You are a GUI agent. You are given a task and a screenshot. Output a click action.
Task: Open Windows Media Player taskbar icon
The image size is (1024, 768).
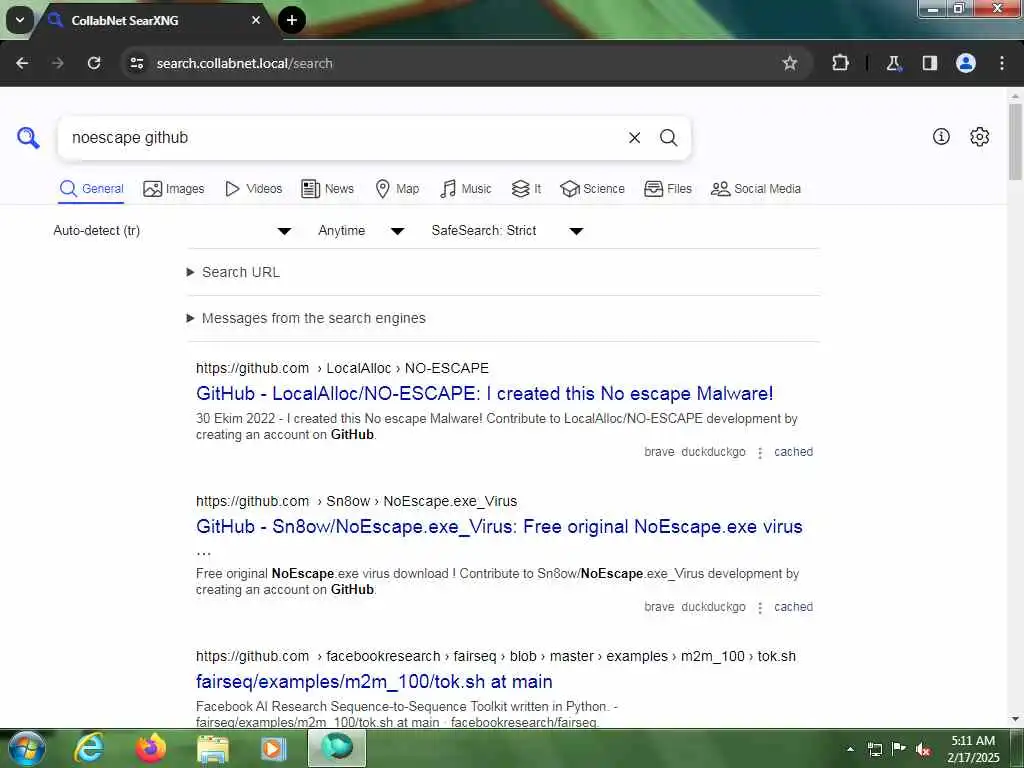point(274,749)
